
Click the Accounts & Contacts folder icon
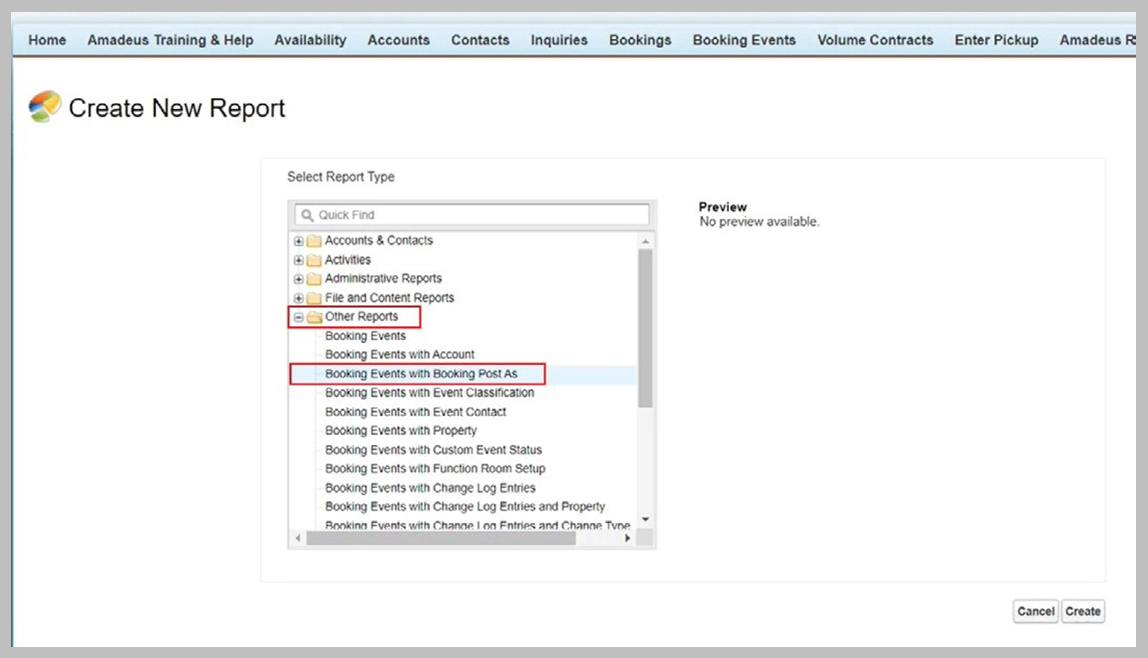[x=314, y=241]
